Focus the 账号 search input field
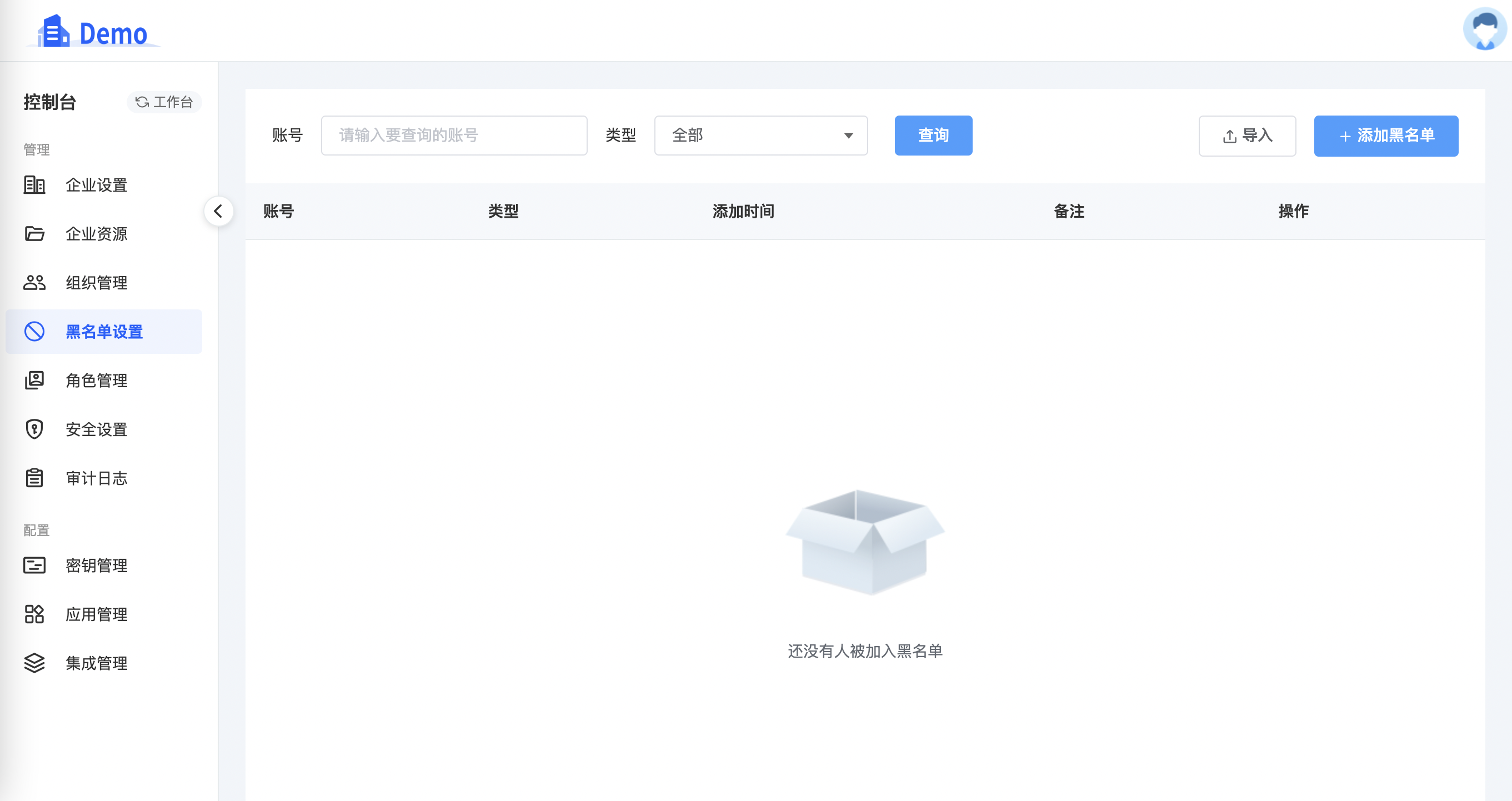 (x=454, y=136)
